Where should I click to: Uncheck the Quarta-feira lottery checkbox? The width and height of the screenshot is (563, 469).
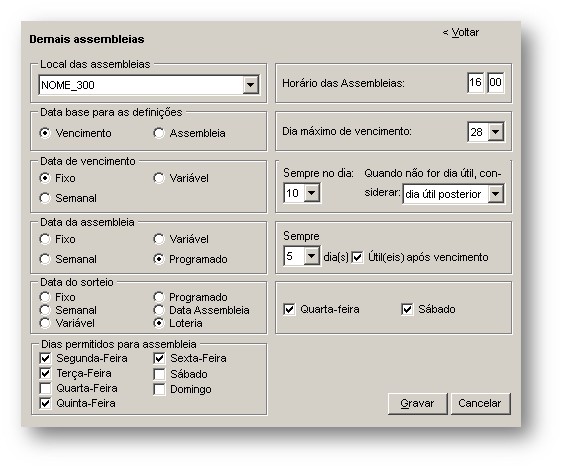[x=289, y=309]
